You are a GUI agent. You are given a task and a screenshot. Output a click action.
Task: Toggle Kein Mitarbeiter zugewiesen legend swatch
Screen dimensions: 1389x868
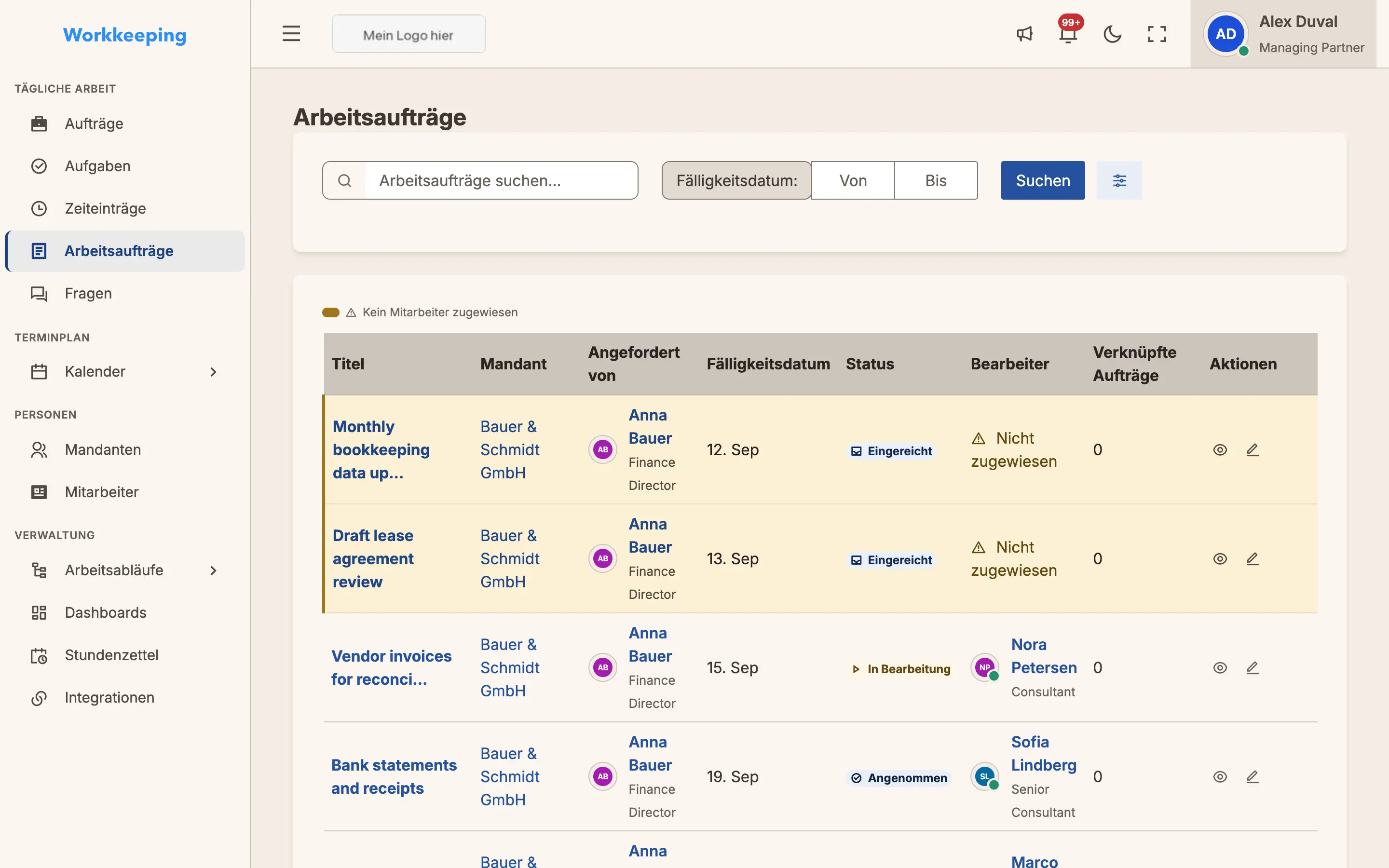point(330,312)
